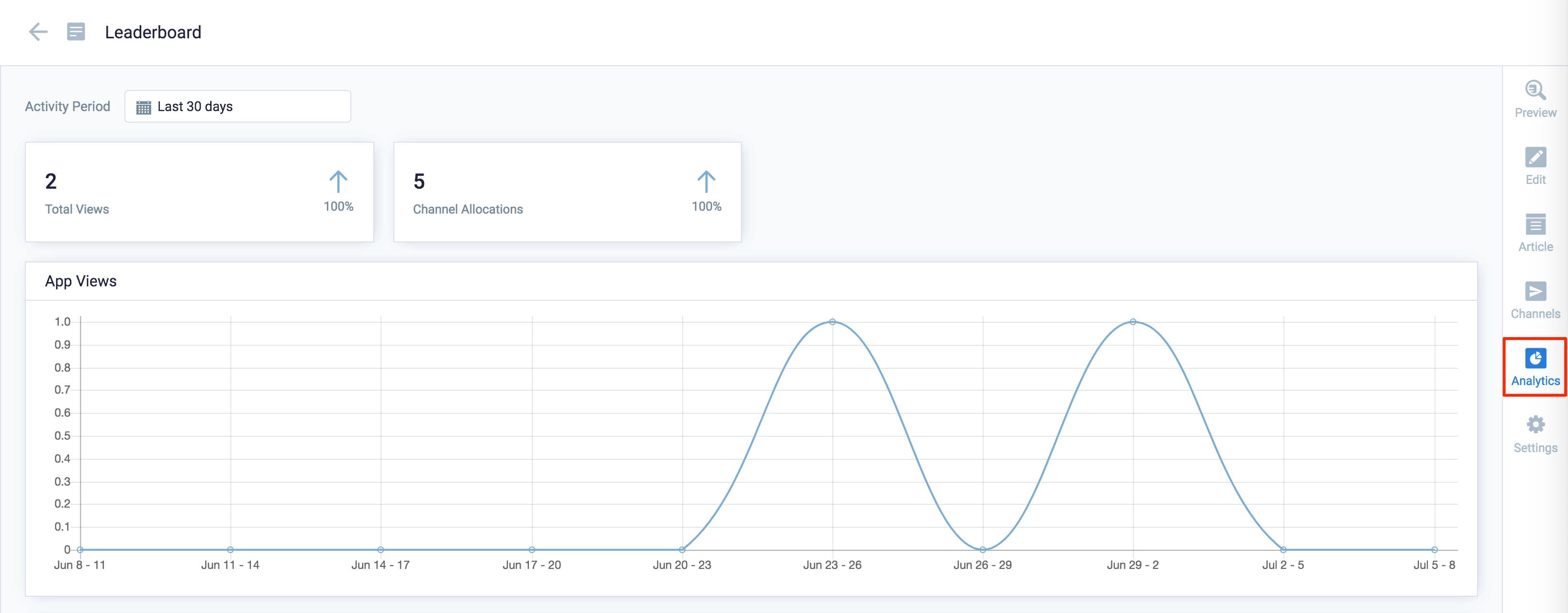1568x613 pixels.
Task: Open the Last 30 days period dropdown
Action: (237, 107)
